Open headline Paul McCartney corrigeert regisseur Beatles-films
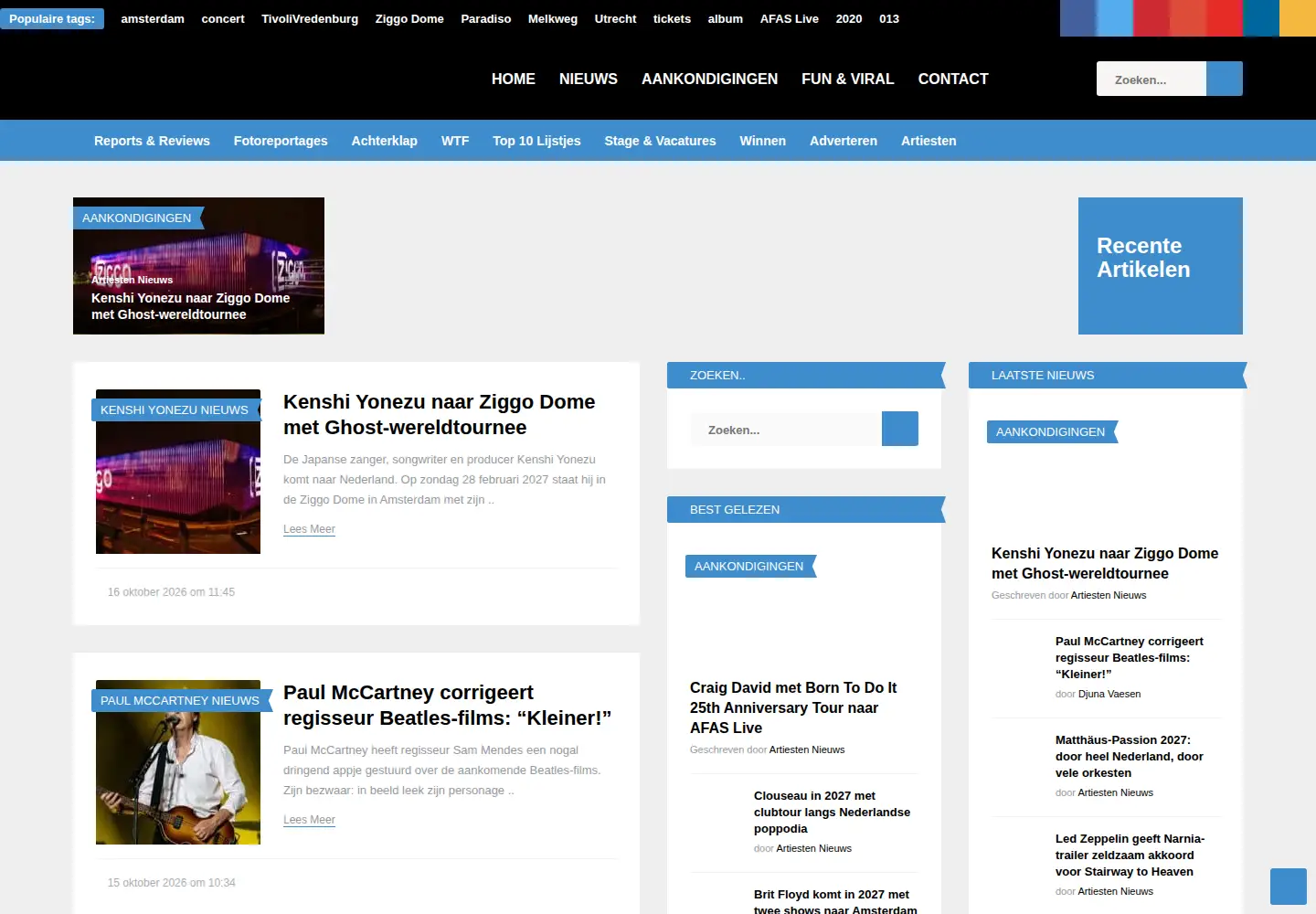Image resolution: width=1316 pixels, height=914 pixels. pos(448,705)
